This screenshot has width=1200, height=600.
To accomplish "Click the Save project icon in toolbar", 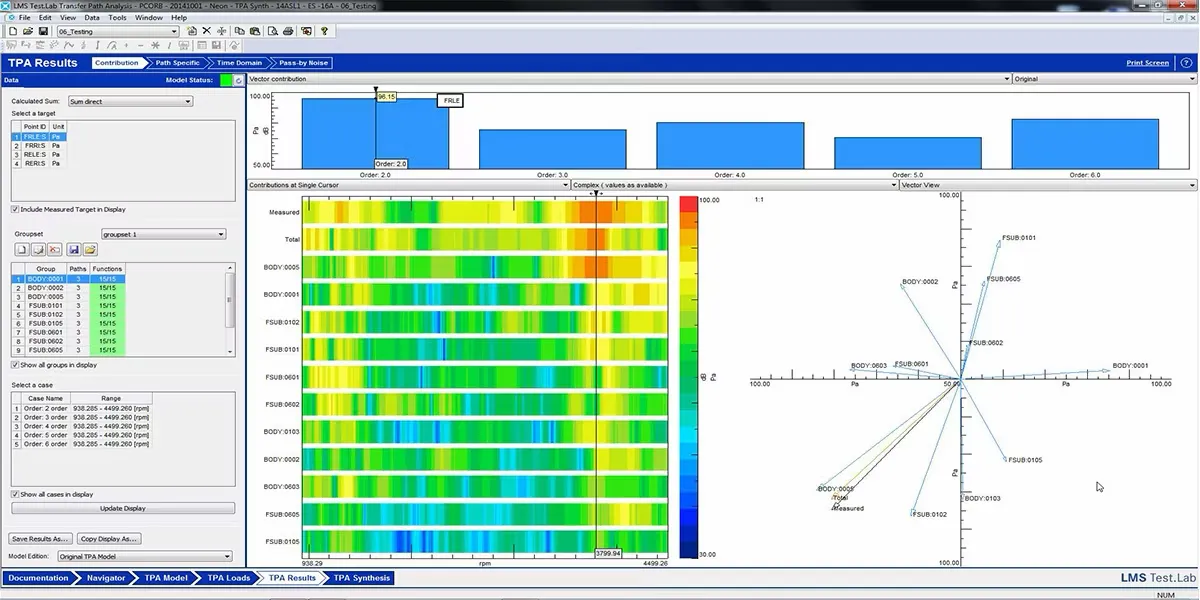I will point(43,31).
